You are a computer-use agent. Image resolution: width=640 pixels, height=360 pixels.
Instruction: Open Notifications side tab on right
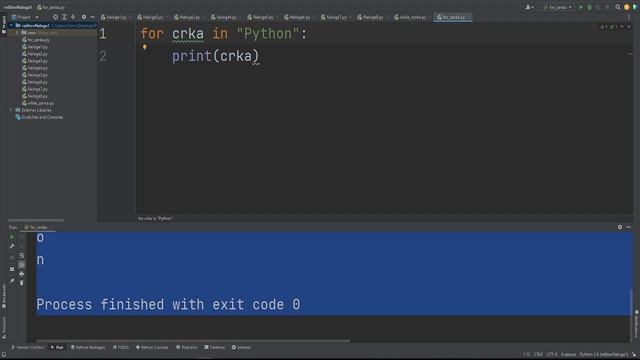pyautogui.click(x=636, y=323)
